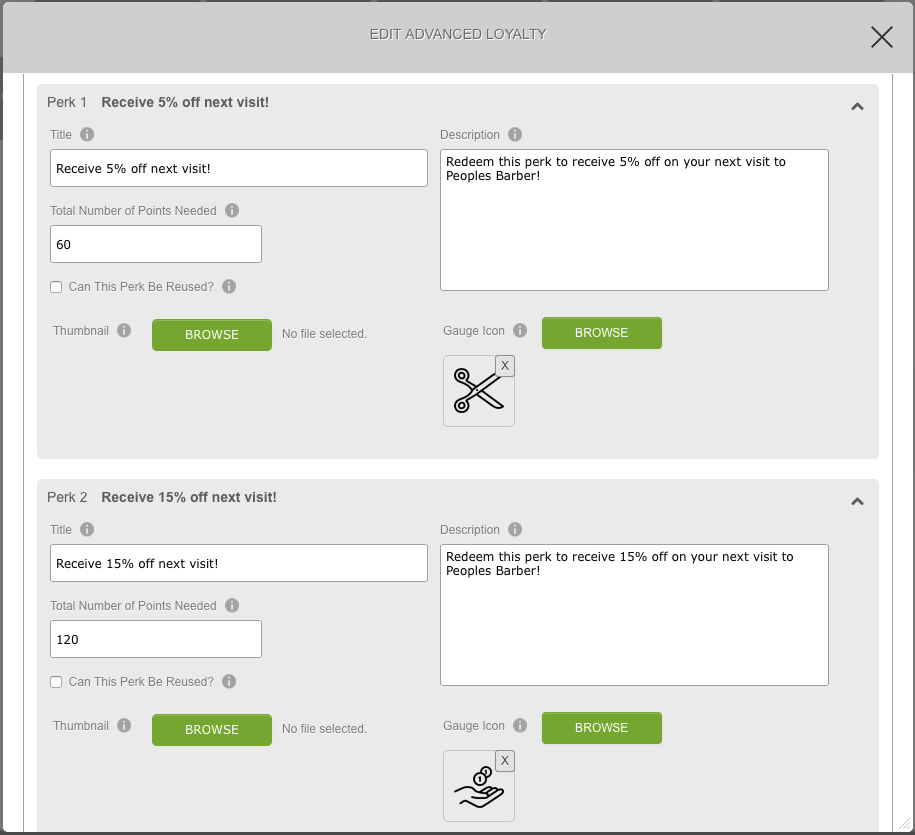Browse for Perk 2 thumbnail file

(x=212, y=730)
